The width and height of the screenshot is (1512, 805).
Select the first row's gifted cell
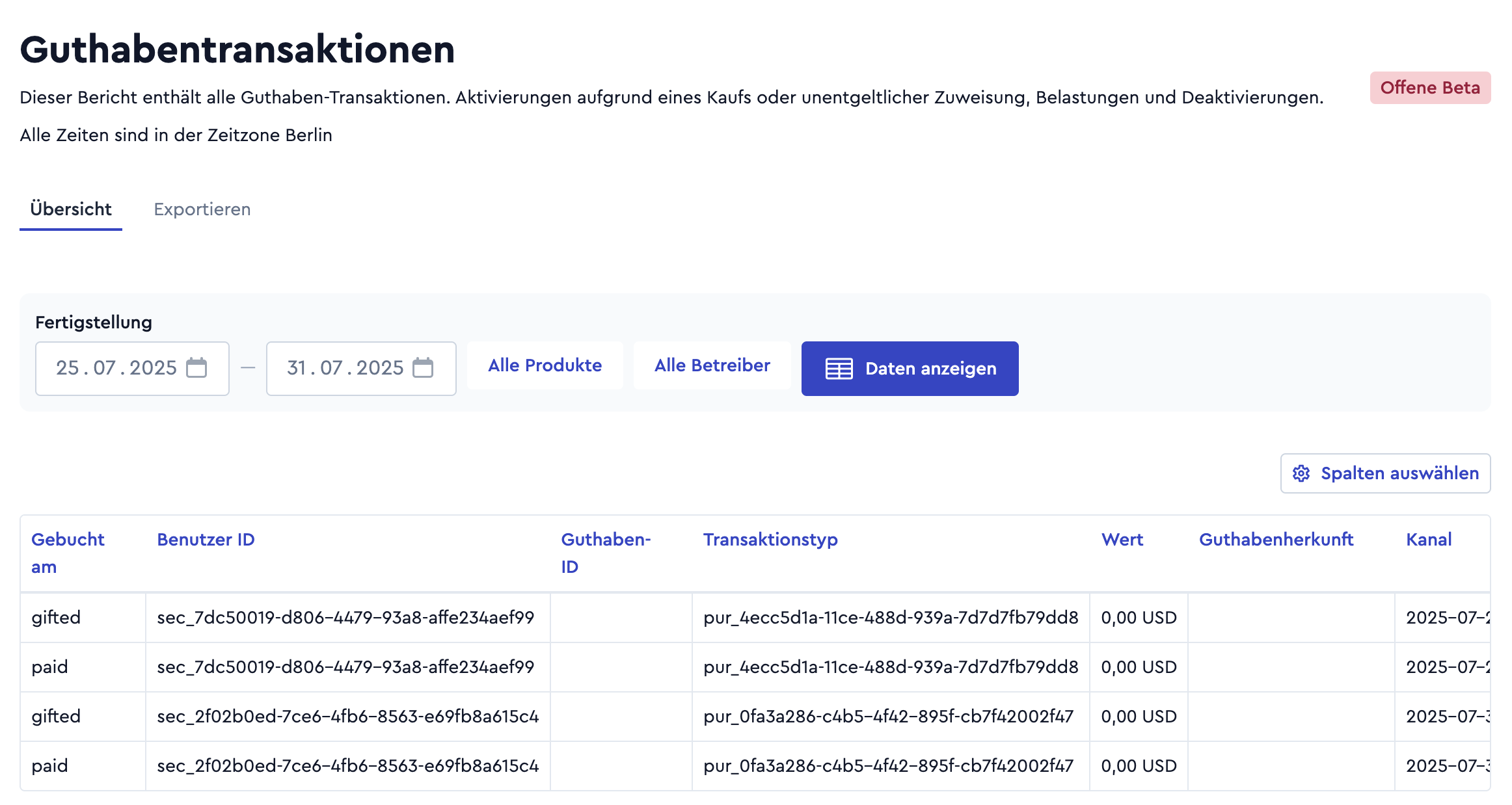(83, 618)
